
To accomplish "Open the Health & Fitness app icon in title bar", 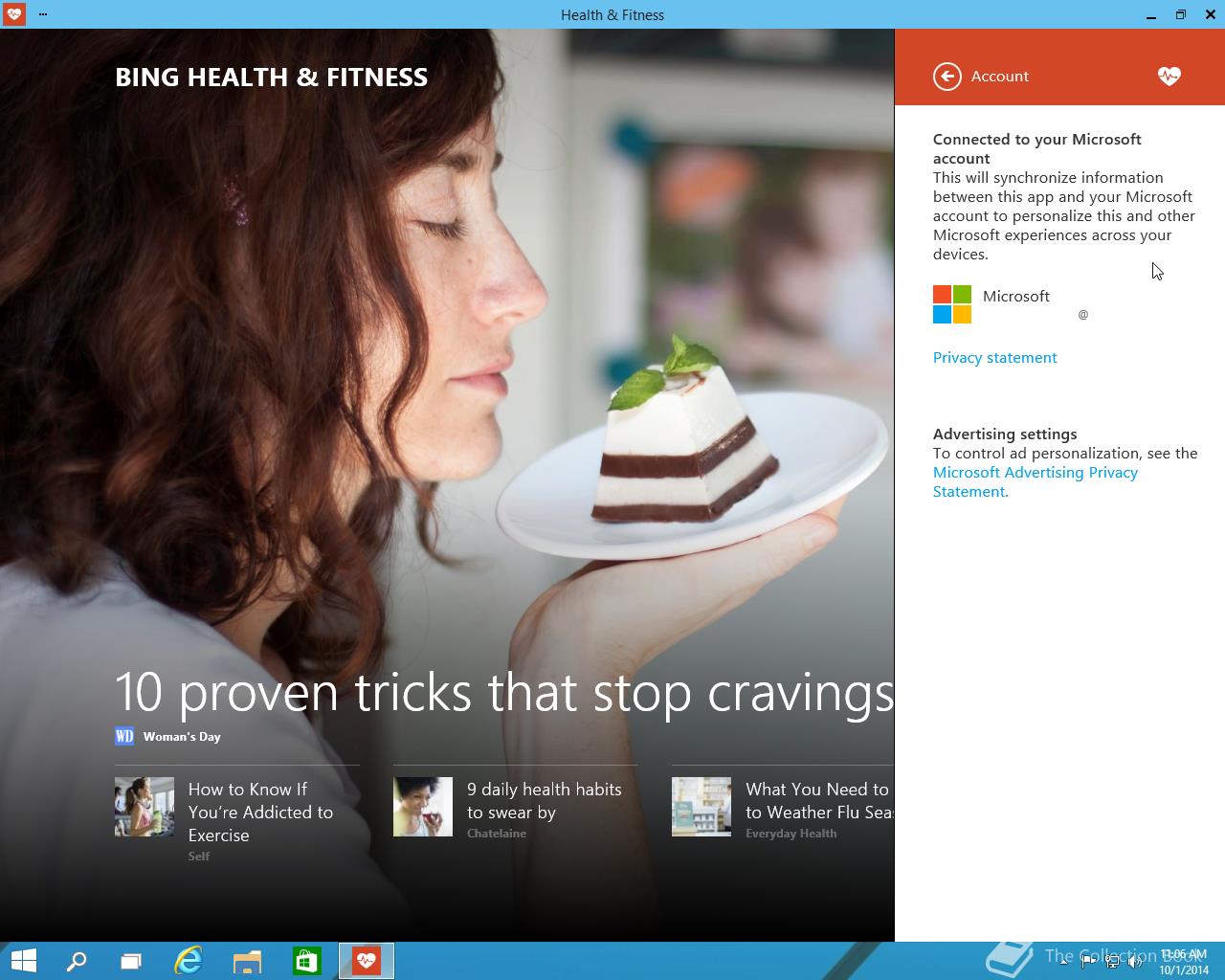I will [13, 14].
